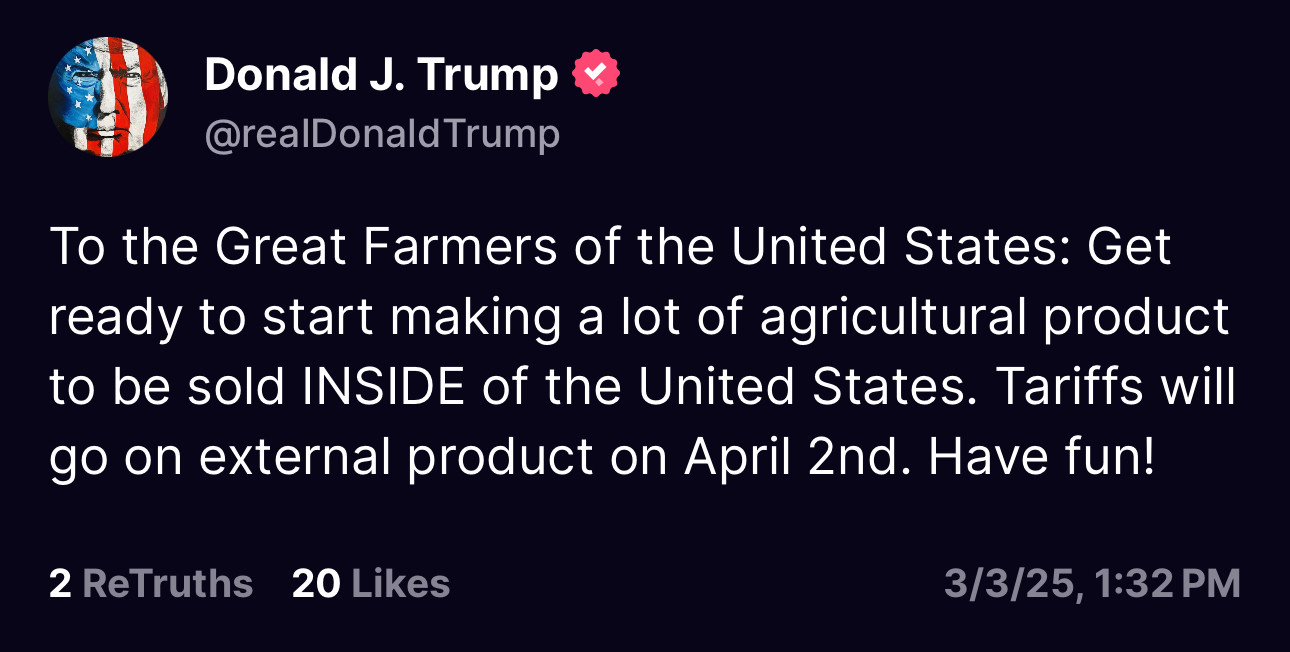The image size is (1290, 652).
Task: Click the phrase "external product"
Action: 396,458
